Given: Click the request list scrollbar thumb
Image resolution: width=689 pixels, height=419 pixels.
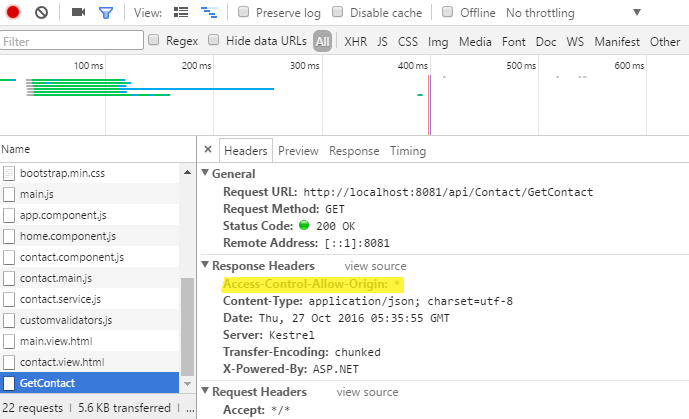Looking at the screenshot, I should click(x=187, y=326).
